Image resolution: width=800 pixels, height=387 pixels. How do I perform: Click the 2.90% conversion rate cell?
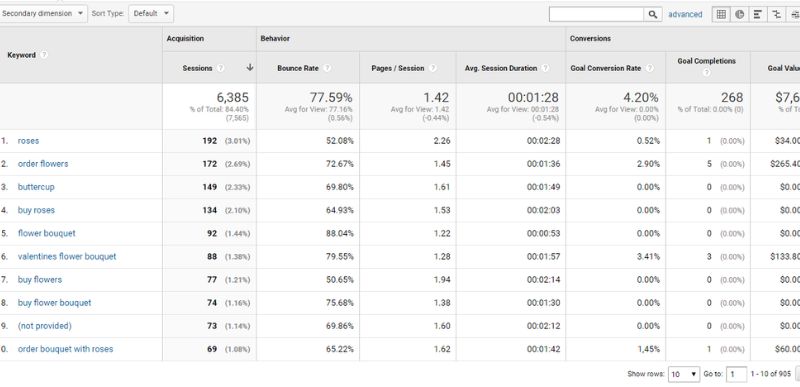(x=648, y=164)
